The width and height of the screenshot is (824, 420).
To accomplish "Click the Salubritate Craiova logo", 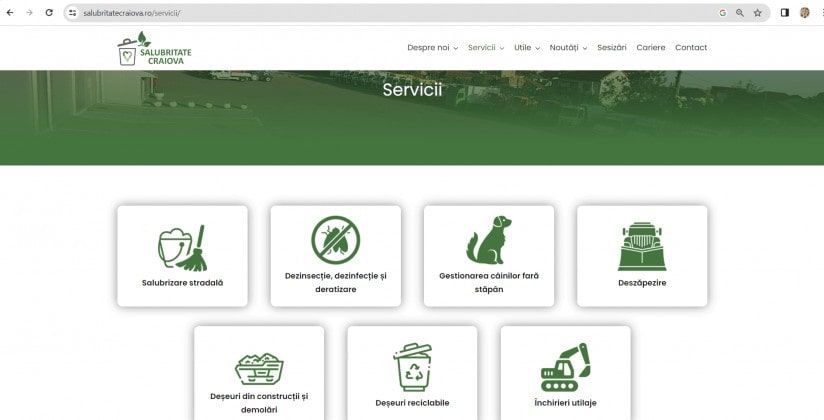I will 154,48.
